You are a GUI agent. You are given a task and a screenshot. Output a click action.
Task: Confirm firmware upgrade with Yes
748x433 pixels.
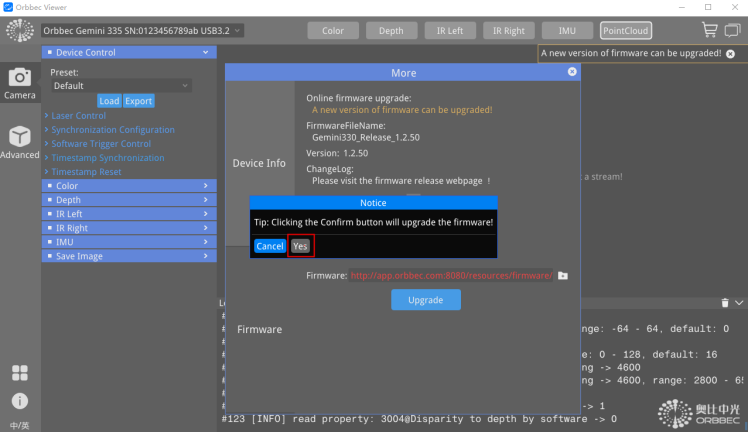[300, 246]
